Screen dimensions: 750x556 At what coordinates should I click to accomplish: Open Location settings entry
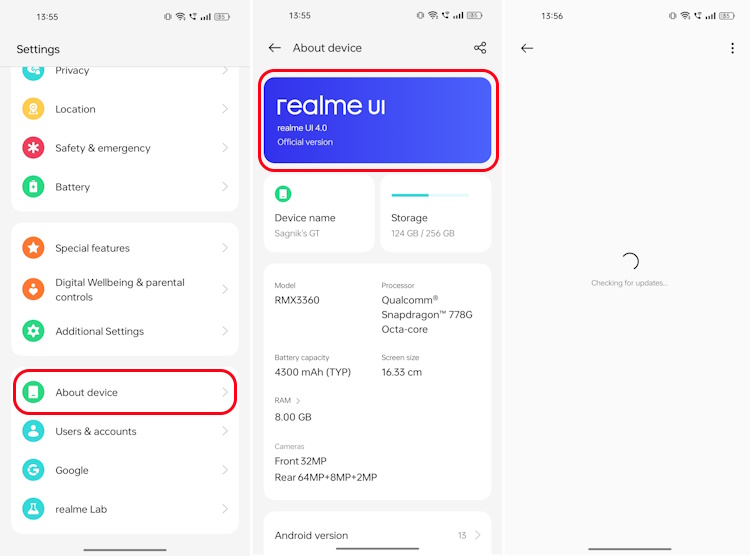(x=125, y=109)
